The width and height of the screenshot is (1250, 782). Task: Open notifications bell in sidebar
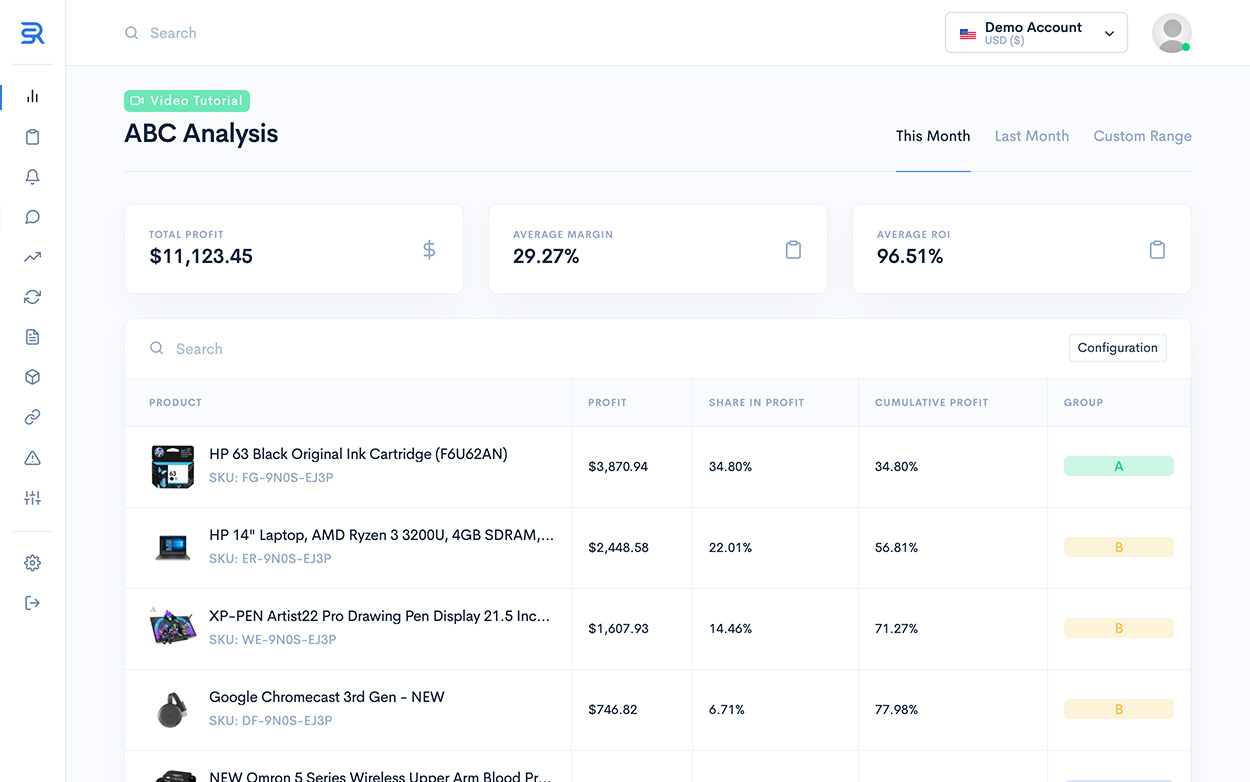click(x=33, y=177)
